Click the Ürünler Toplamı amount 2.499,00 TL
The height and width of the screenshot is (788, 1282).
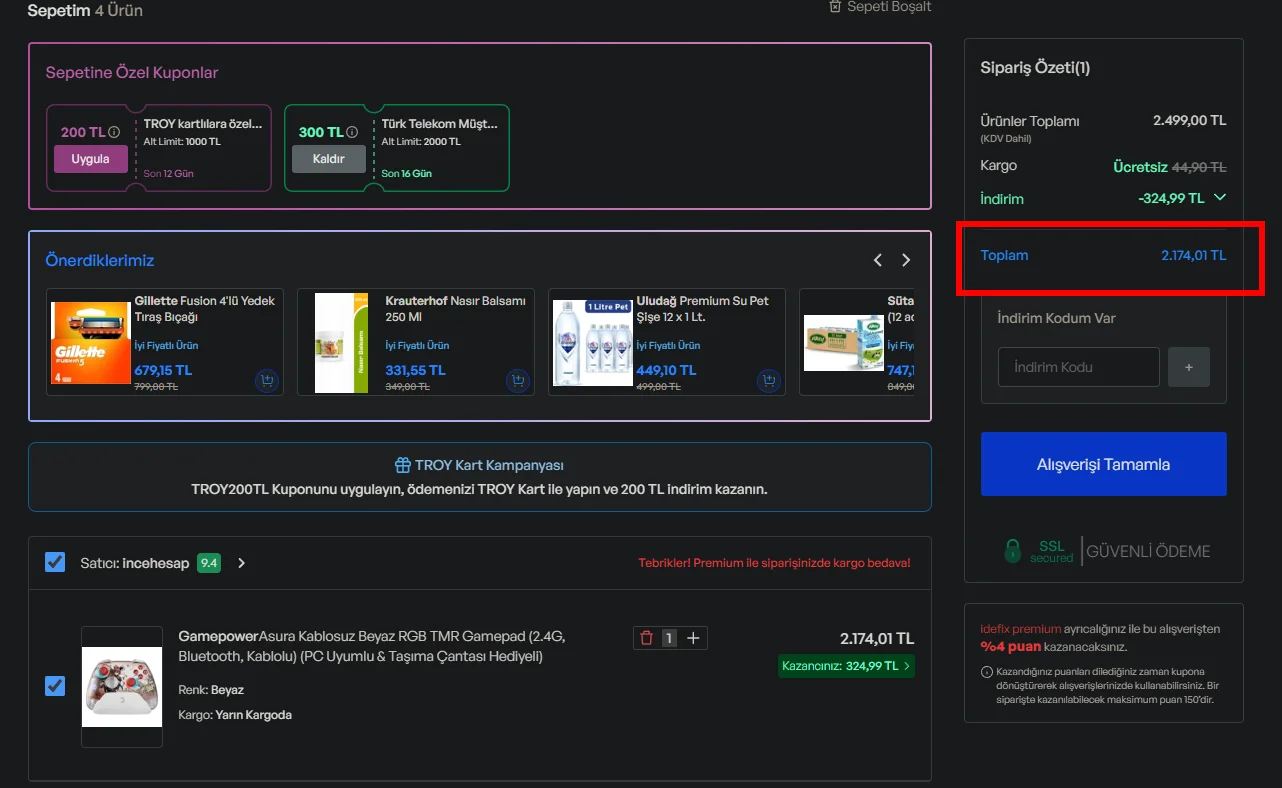click(x=1190, y=121)
